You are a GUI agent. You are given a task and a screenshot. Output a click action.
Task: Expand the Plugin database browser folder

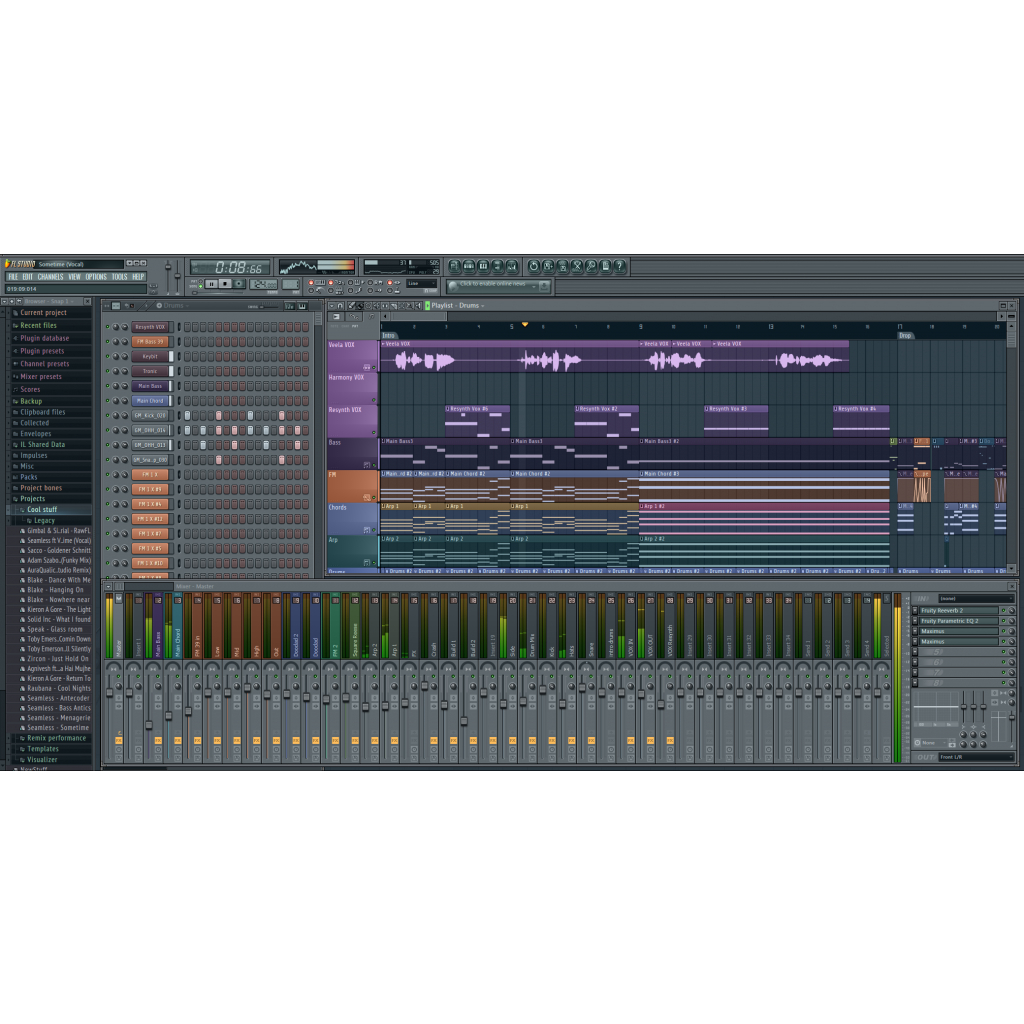coord(45,338)
